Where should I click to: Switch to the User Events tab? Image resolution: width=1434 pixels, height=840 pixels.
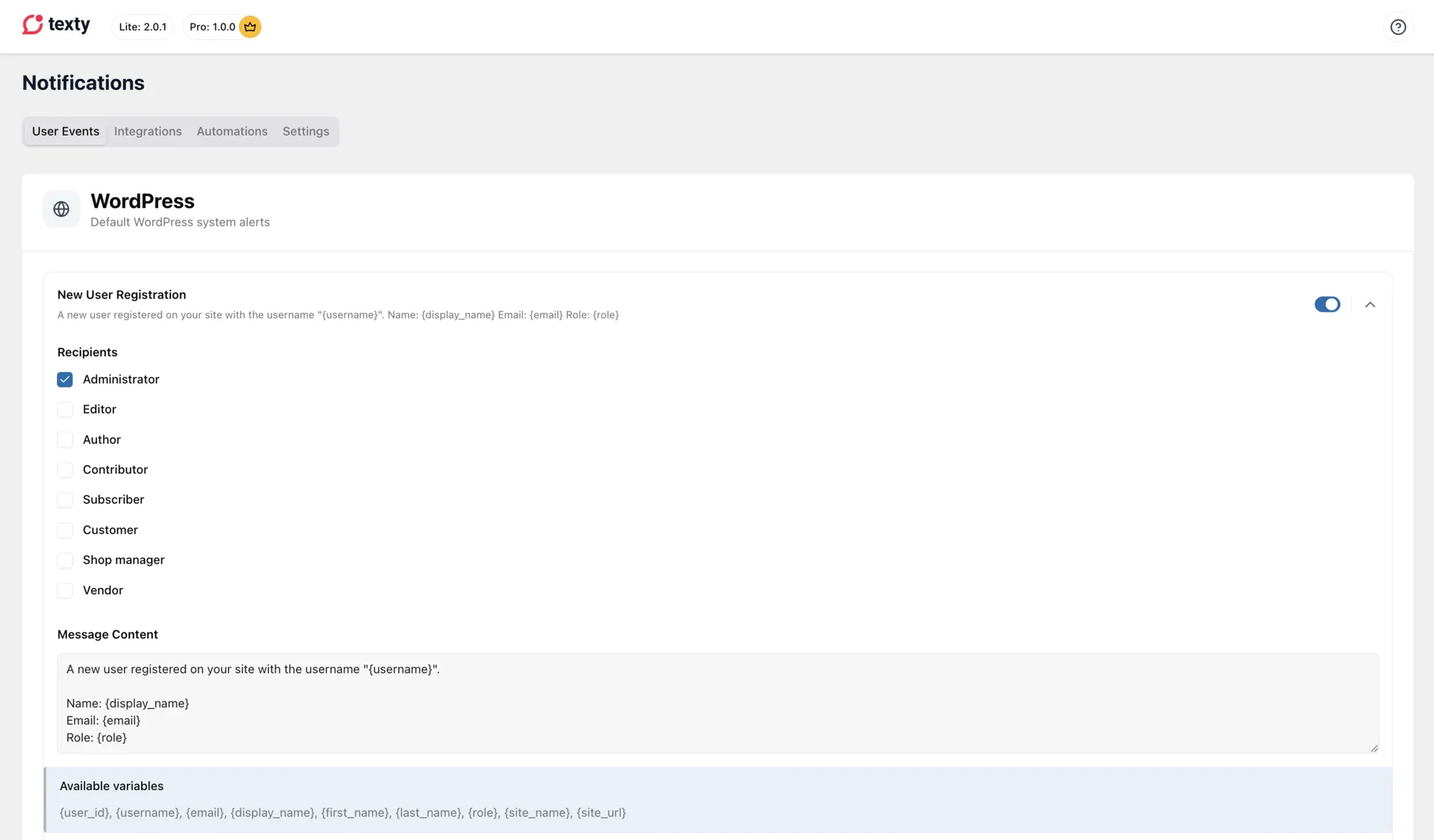[66, 131]
